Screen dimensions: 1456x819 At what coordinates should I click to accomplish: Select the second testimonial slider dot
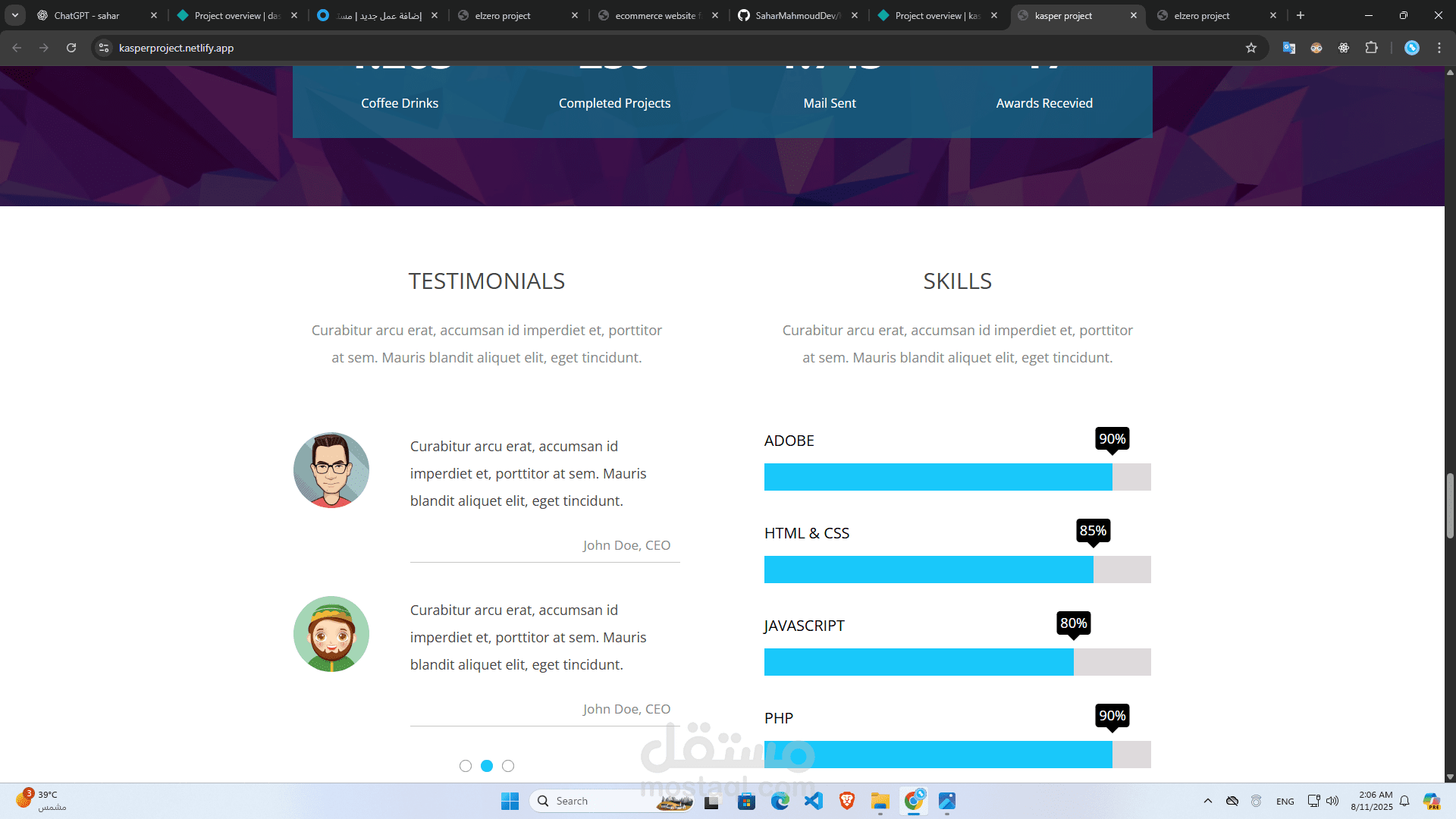pos(487,766)
